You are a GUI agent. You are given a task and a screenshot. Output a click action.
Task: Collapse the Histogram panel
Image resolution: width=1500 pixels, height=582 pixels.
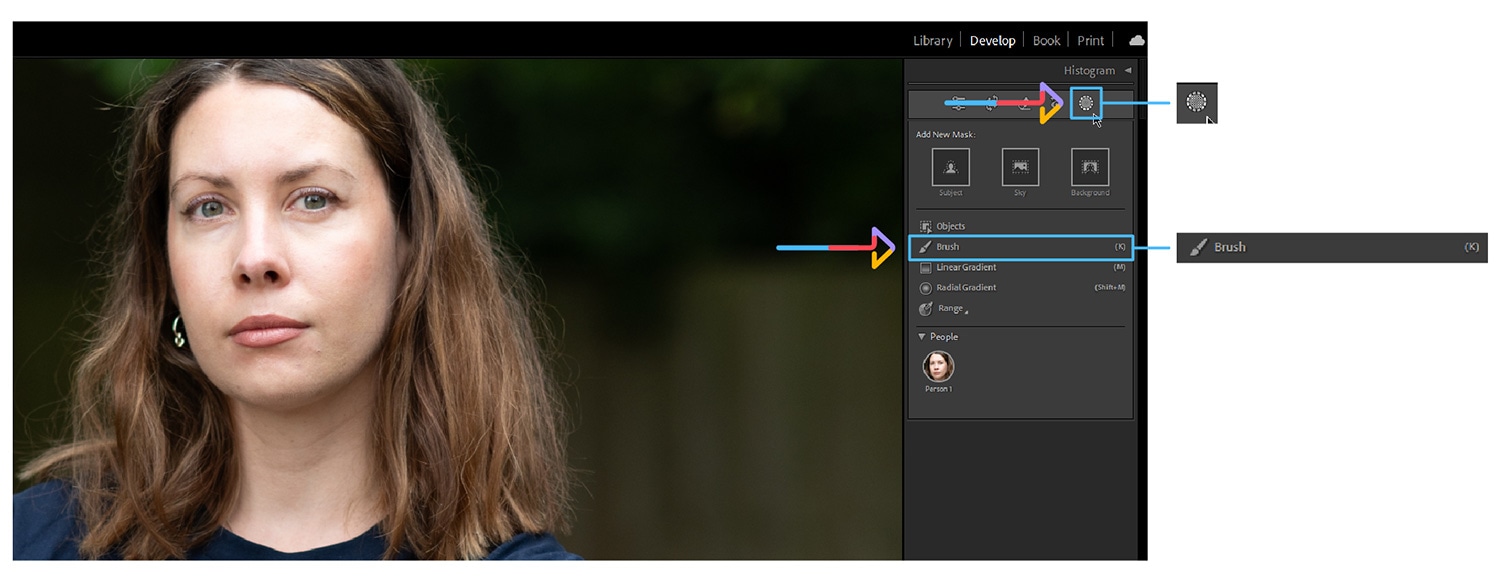(1128, 71)
